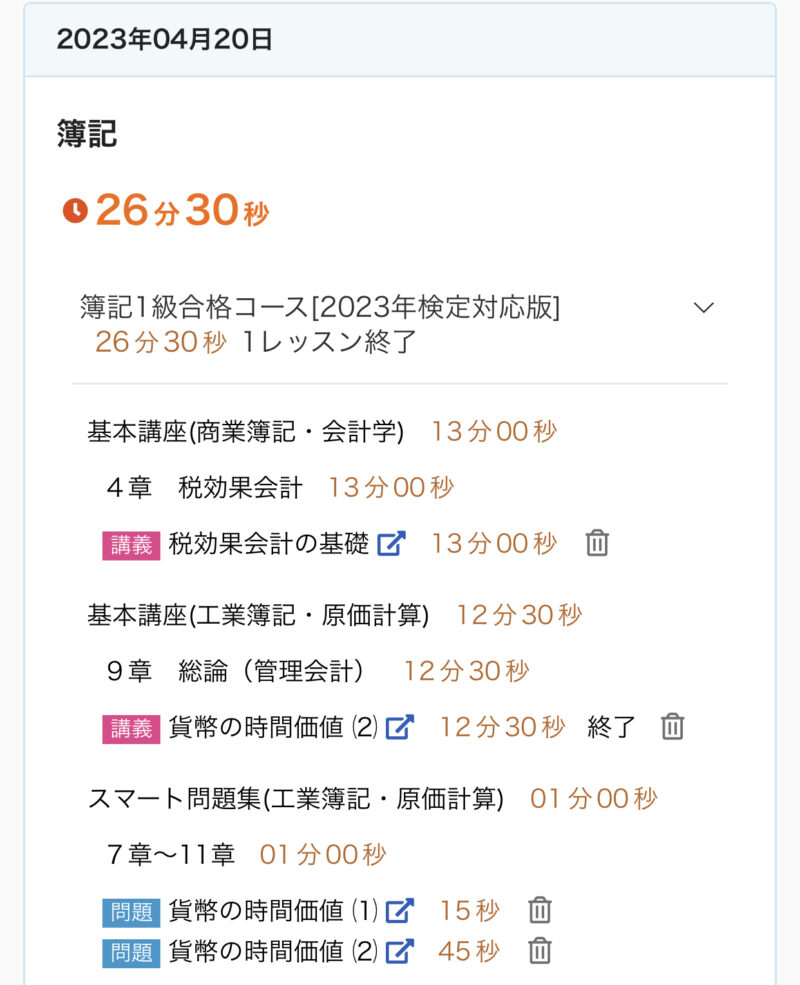Delete the 税効果会計の基礎 study record
The height and width of the screenshot is (985, 800).
[597, 543]
